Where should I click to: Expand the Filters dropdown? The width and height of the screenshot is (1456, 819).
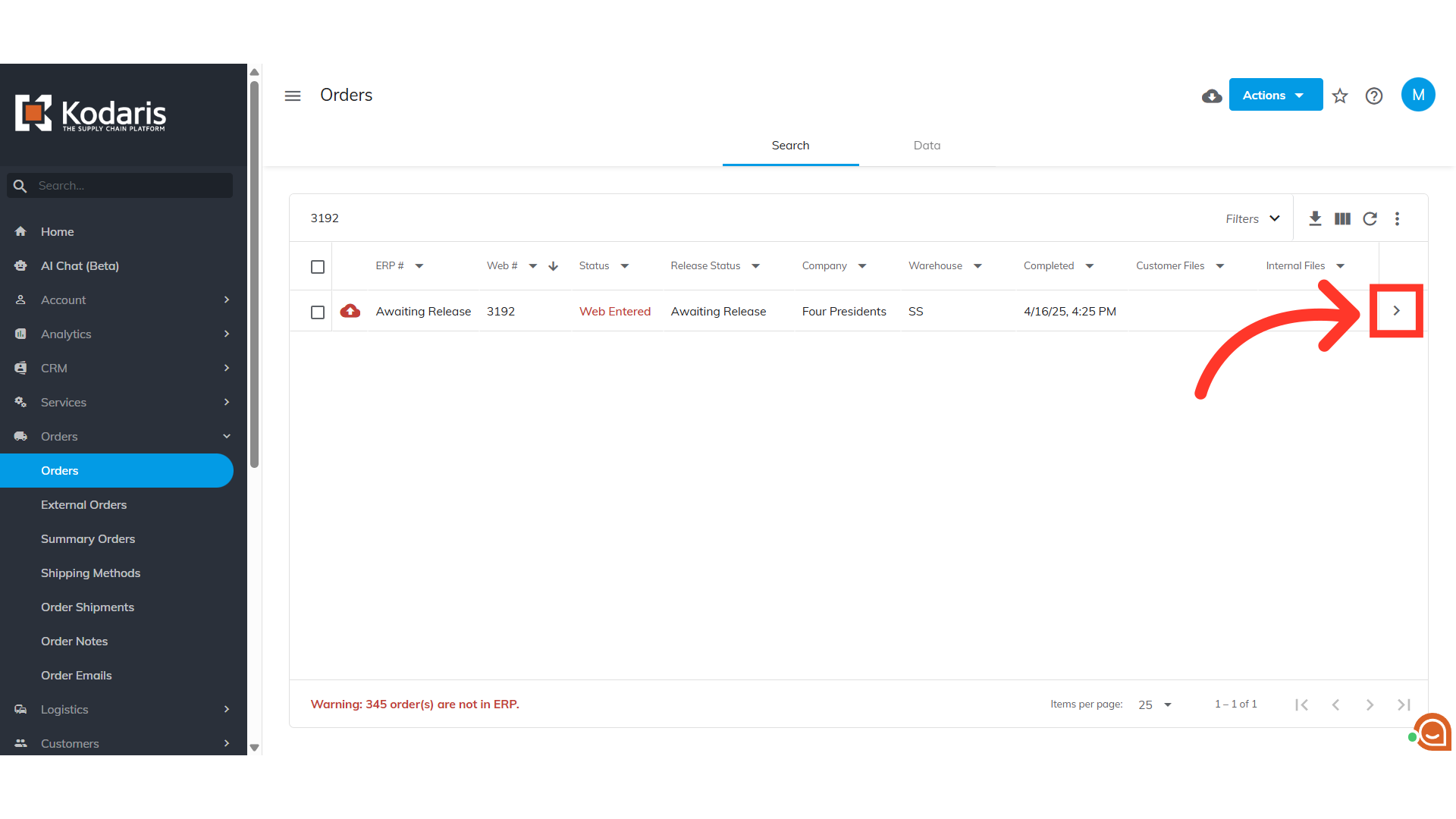1253,218
